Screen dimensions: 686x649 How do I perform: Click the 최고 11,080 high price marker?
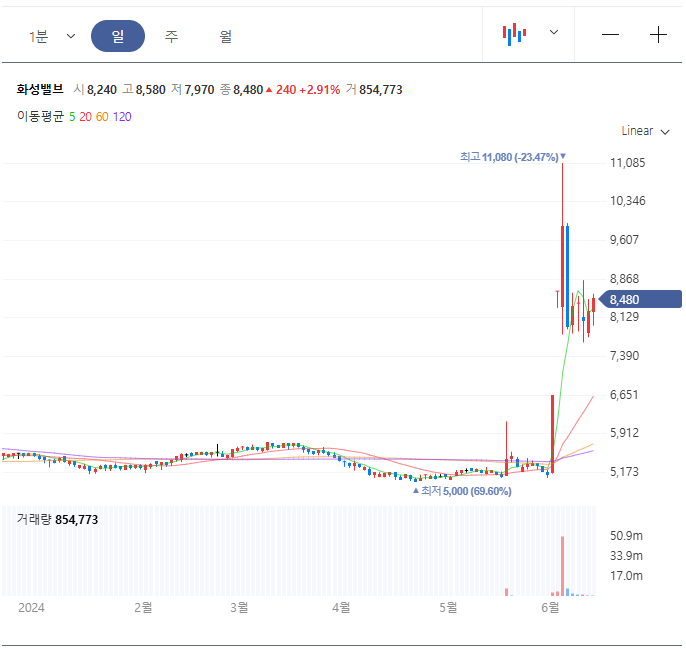[513, 157]
